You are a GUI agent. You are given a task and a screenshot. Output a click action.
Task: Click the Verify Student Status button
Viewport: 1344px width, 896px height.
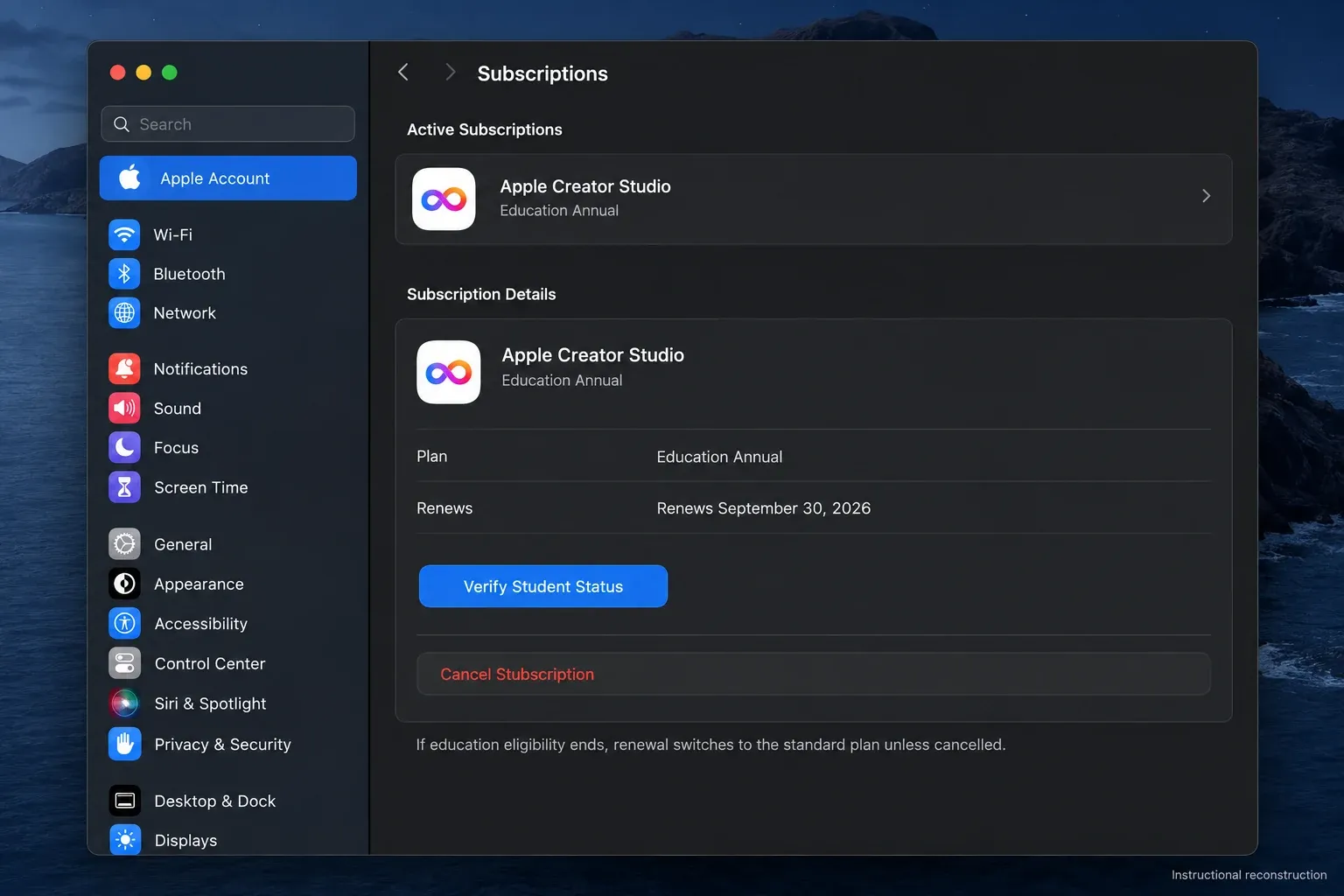pyautogui.click(x=543, y=586)
